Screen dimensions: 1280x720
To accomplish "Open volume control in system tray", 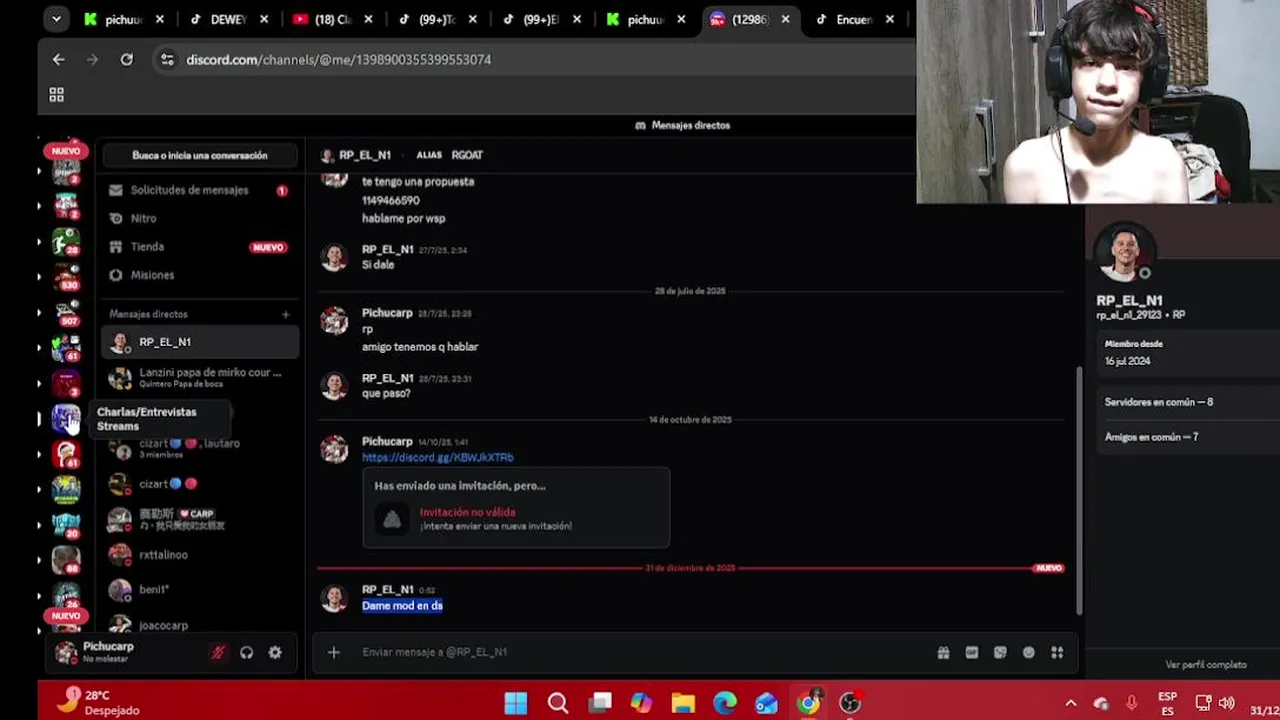I will [x=1227, y=703].
